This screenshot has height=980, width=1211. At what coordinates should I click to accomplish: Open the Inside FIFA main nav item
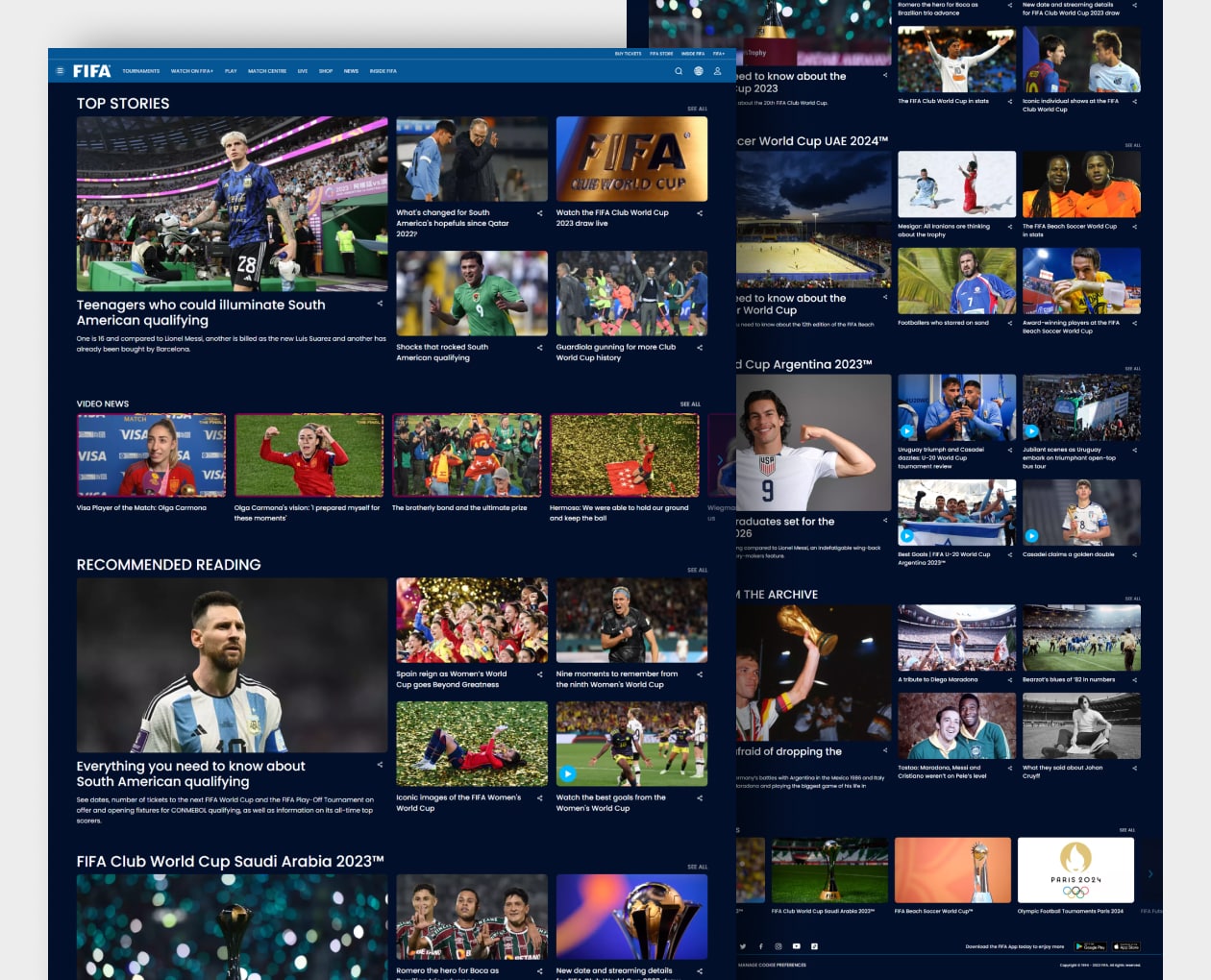(x=383, y=71)
